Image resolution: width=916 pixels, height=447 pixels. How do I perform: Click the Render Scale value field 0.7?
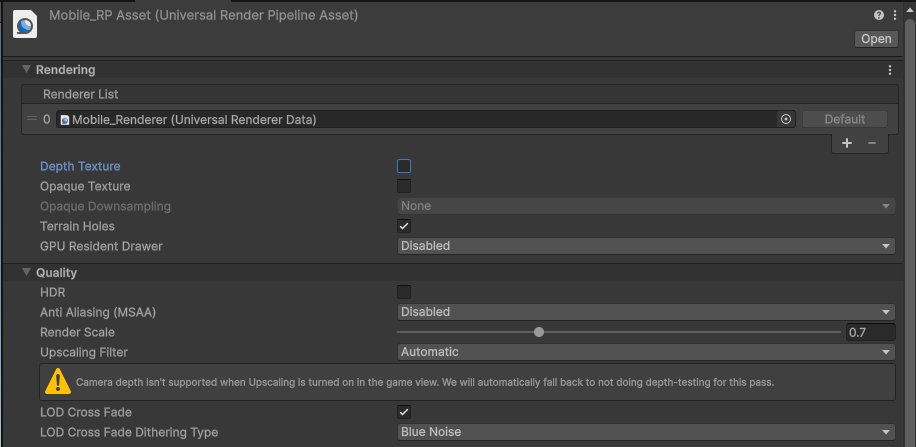[870, 332]
